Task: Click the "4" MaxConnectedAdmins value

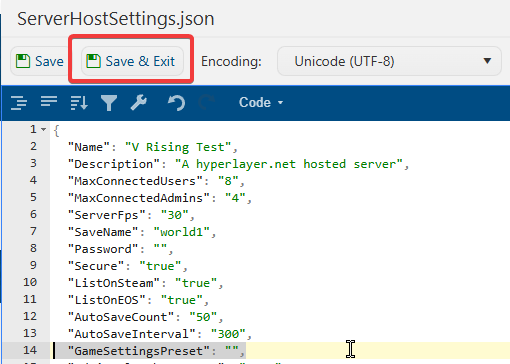Action: pyautogui.click(x=235, y=198)
